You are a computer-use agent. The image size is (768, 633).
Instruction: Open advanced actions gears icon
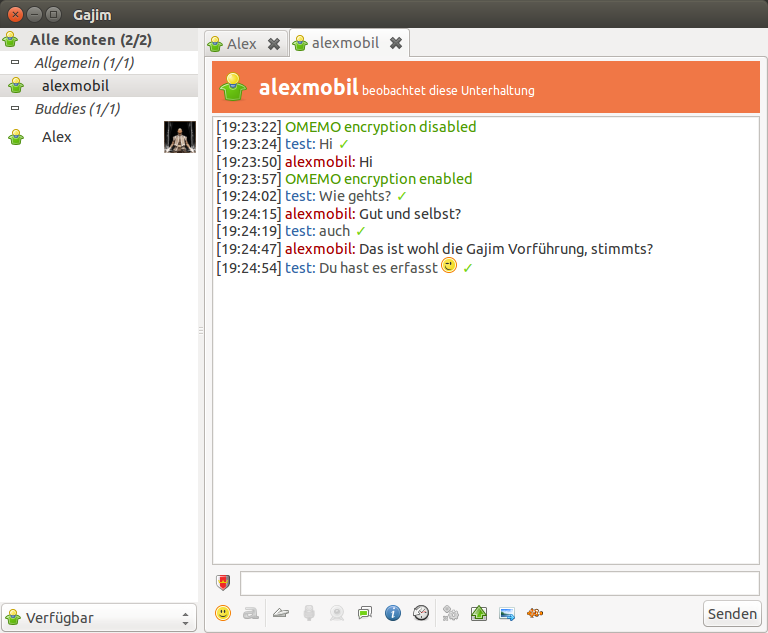point(451,613)
